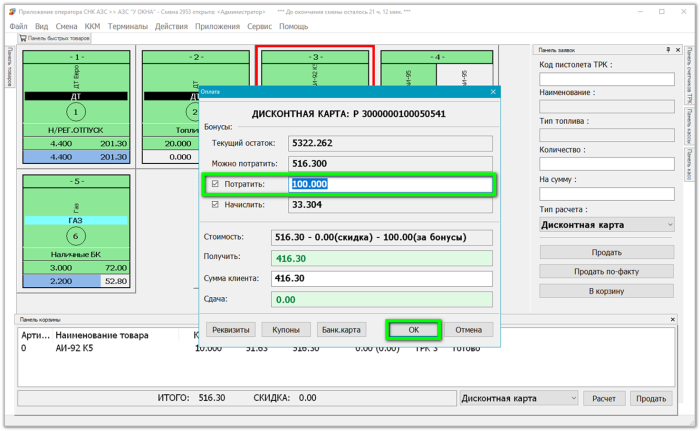Select nozzle 6 circle on pump 5
The width and height of the screenshot is (700, 431).
75,236
